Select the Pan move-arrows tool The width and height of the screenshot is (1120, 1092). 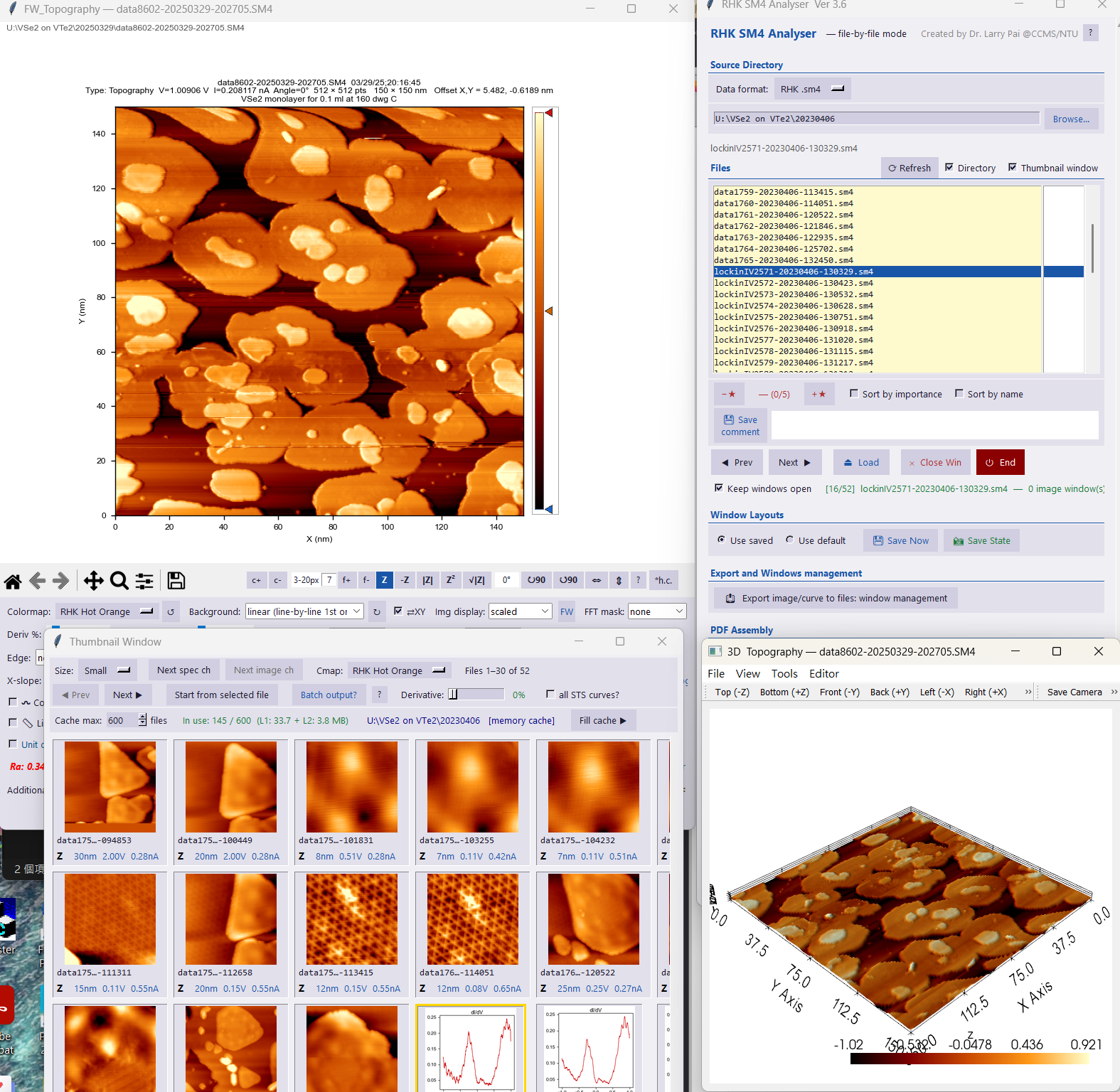click(93, 581)
